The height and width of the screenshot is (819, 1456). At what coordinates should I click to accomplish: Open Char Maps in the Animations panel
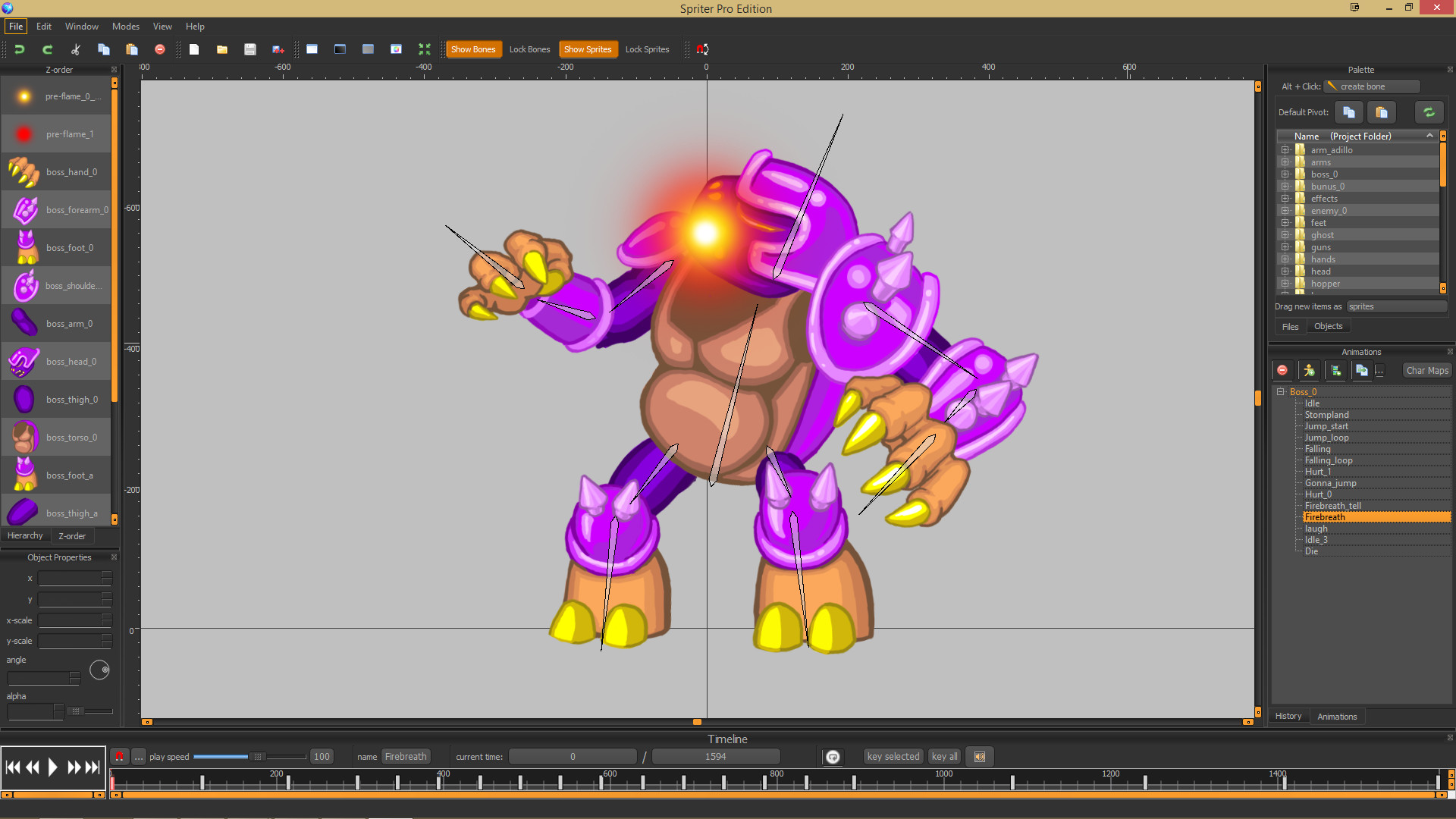tap(1426, 370)
